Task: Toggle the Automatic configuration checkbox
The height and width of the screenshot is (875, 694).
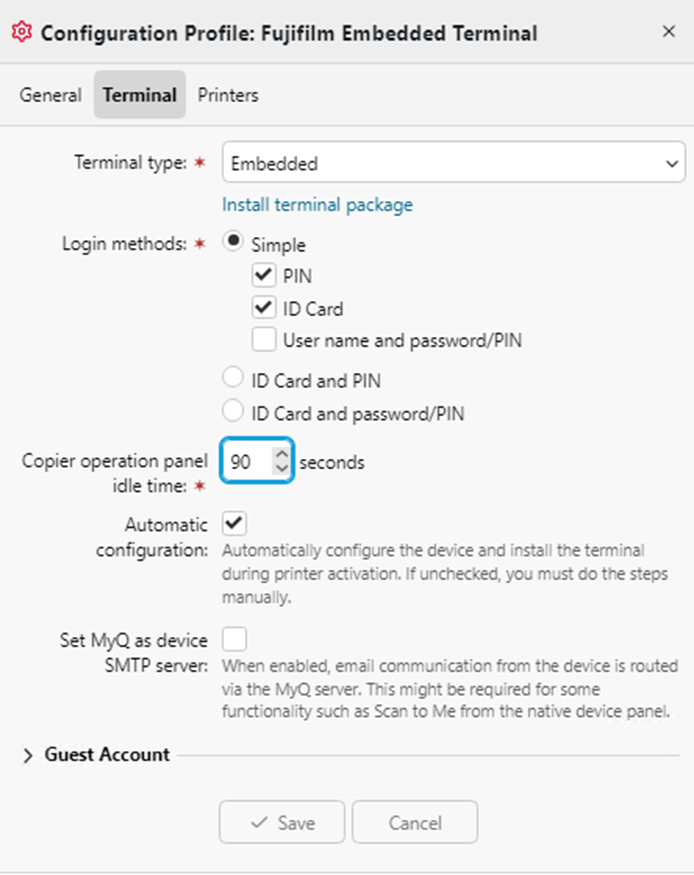Action: coord(235,523)
